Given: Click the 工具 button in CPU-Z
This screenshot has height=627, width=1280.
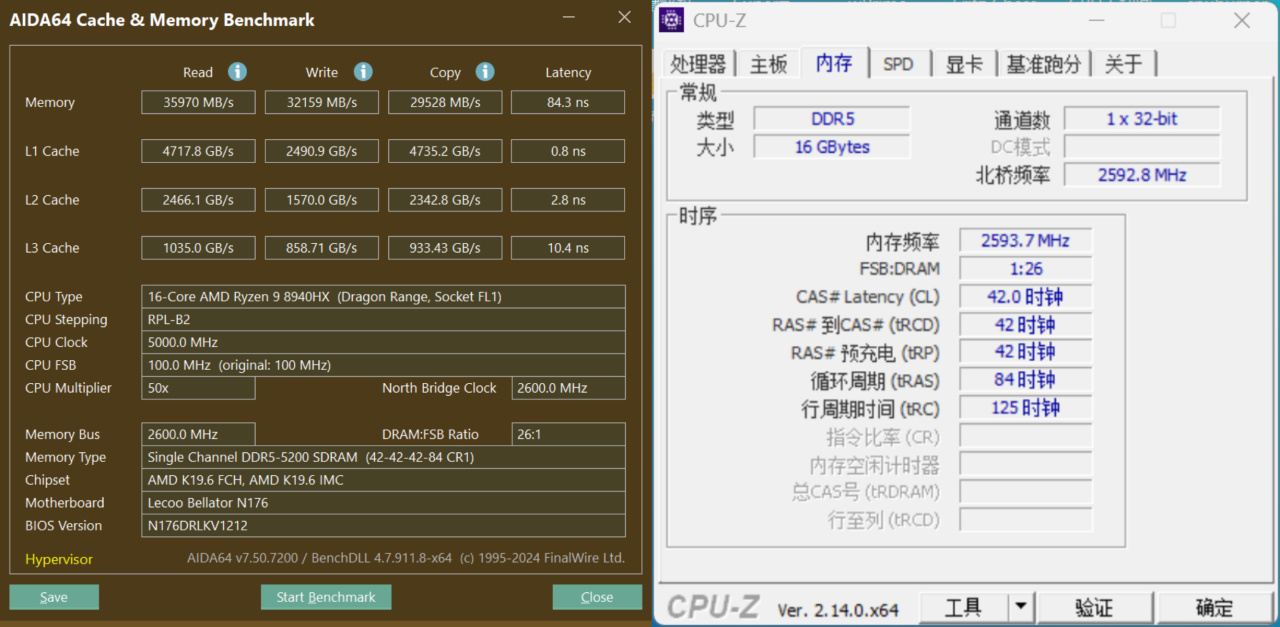Looking at the screenshot, I should (x=963, y=606).
